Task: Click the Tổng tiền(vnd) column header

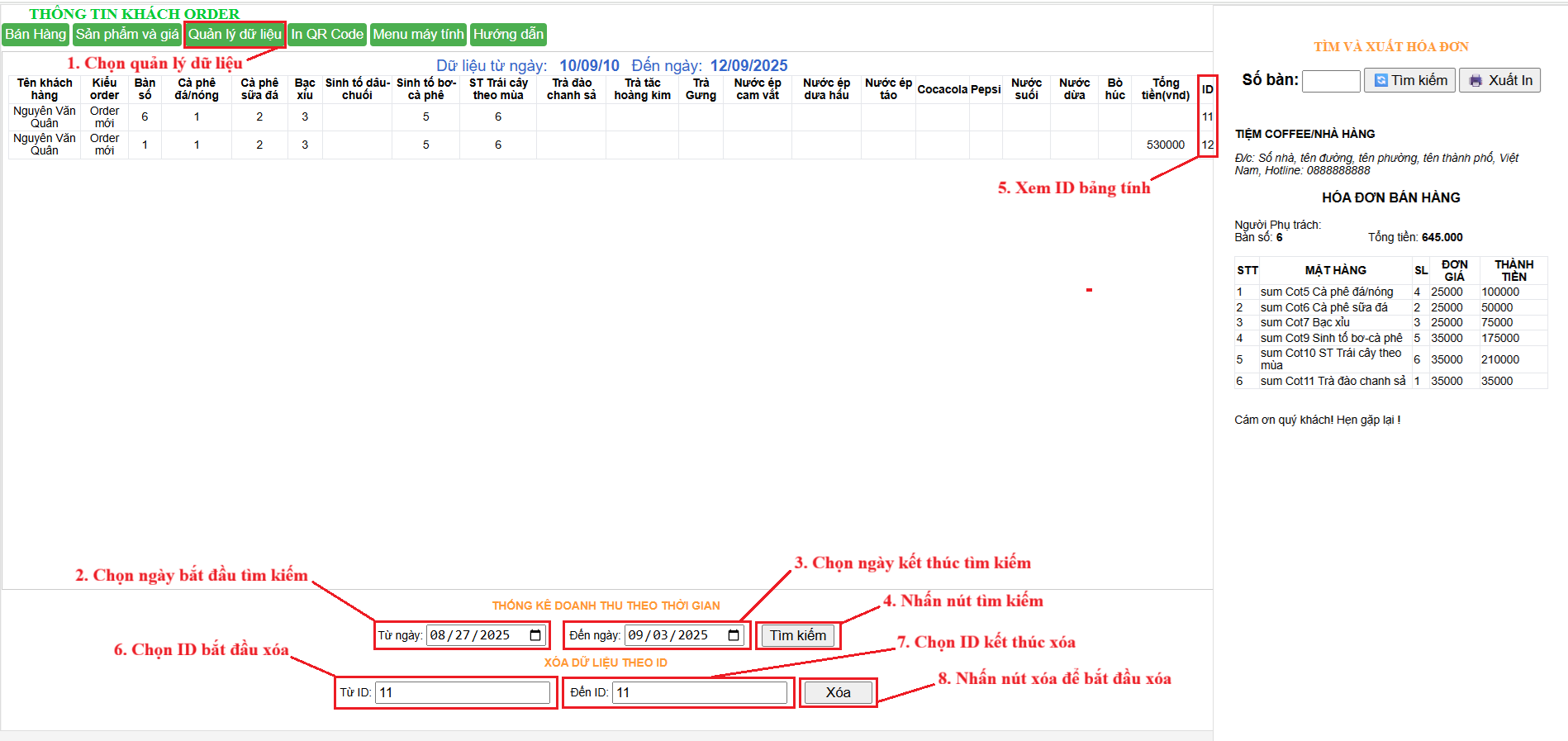Action: pos(1165,89)
